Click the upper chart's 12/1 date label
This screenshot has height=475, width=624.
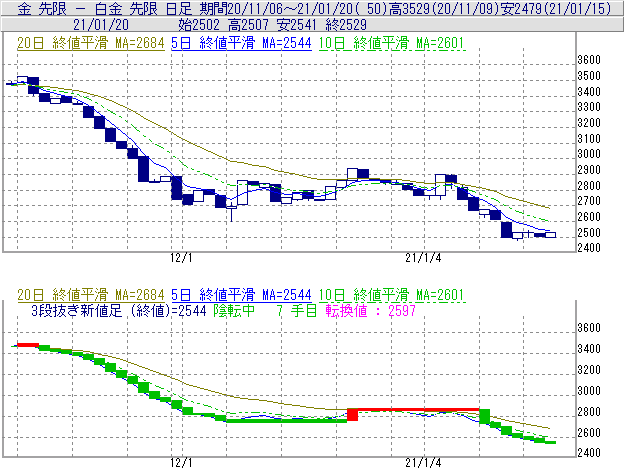[x=181, y=258]
